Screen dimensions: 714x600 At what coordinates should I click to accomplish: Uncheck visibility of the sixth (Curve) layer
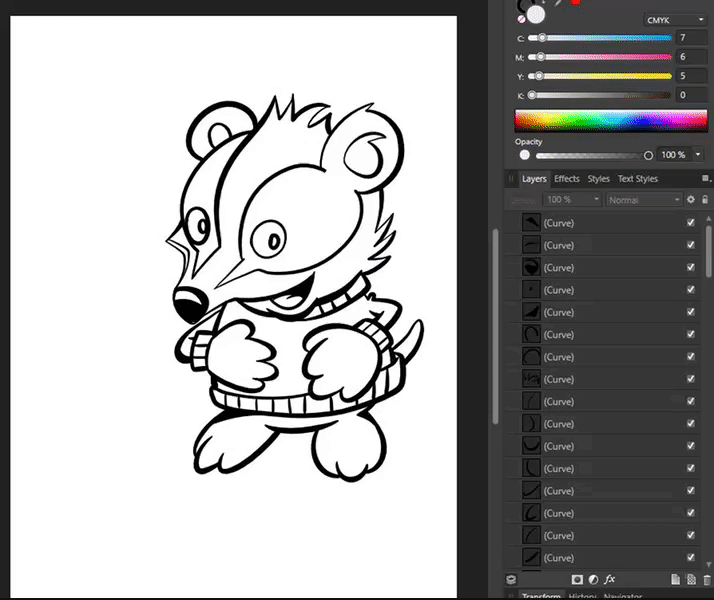pos(691,334)
